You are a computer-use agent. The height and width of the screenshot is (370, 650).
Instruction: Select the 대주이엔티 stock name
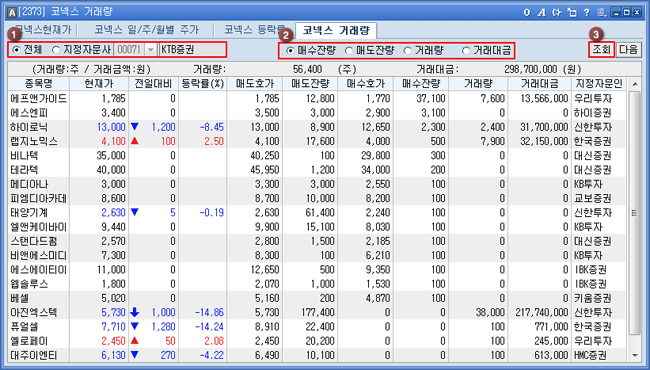[x=34, y=355]
